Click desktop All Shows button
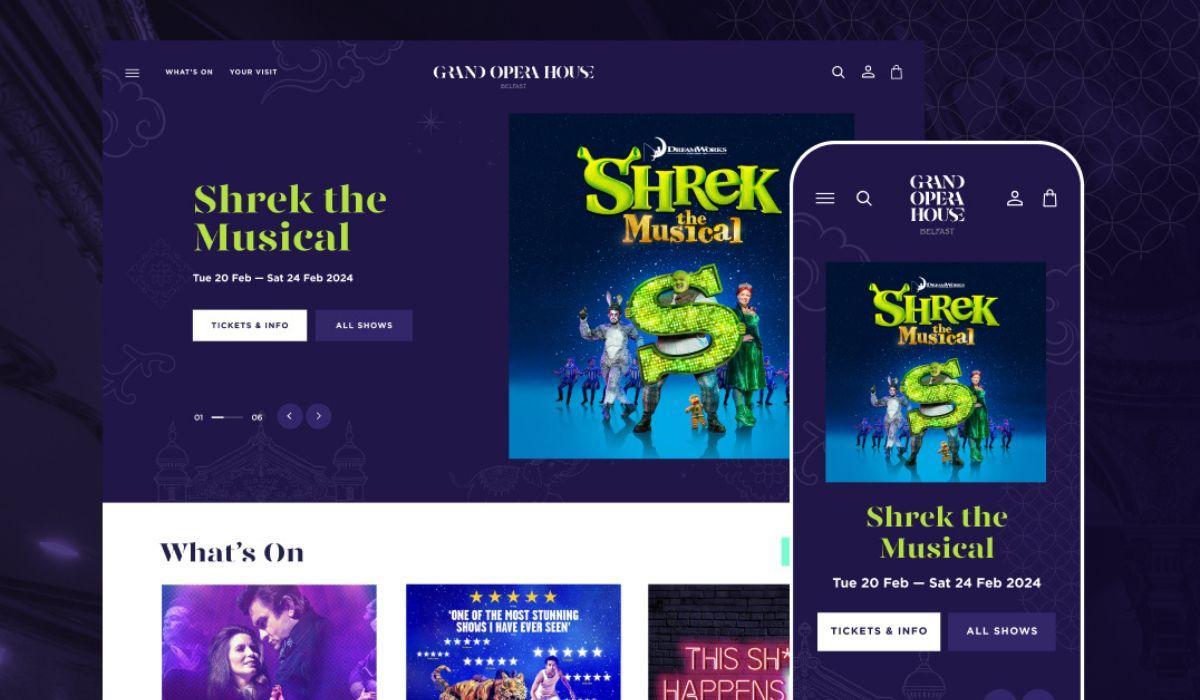The width and height of the screenshot is (1200, 700). (364, 325)
